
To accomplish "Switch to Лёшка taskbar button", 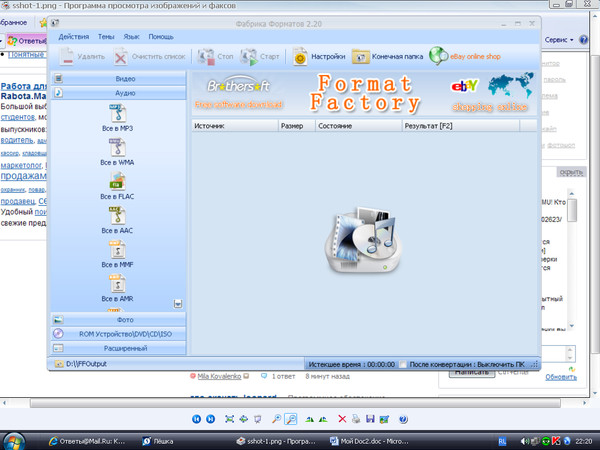I will coord(158,441).
